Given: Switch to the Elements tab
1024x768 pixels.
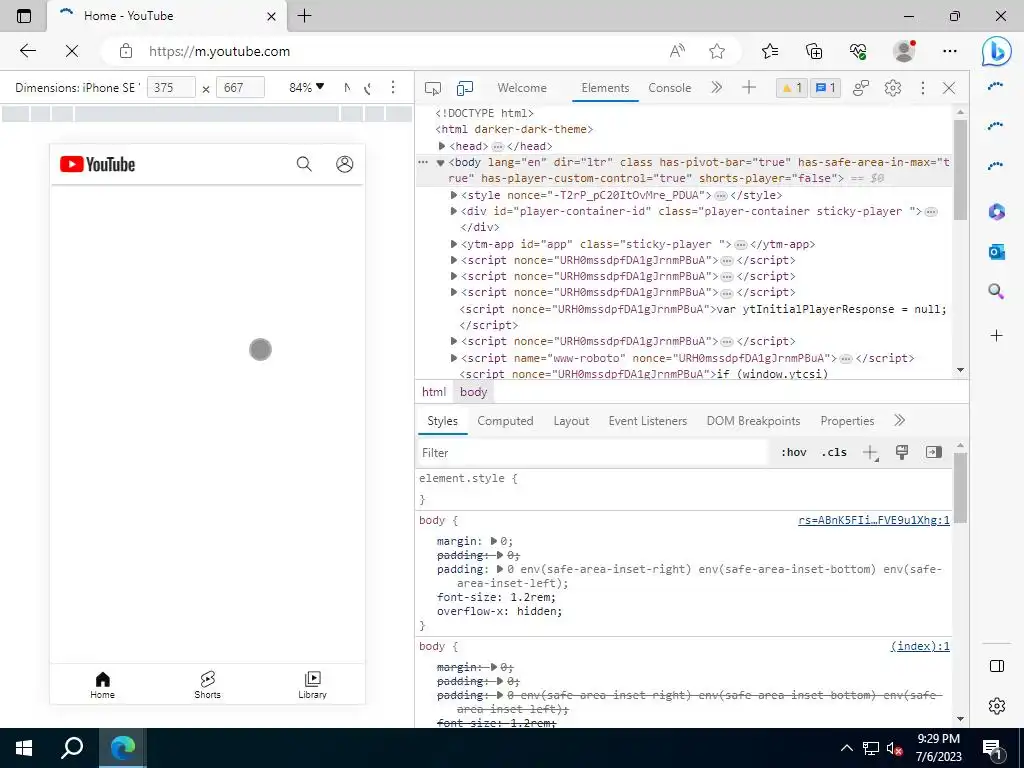Looking at the screenshot, I should 605,88.
